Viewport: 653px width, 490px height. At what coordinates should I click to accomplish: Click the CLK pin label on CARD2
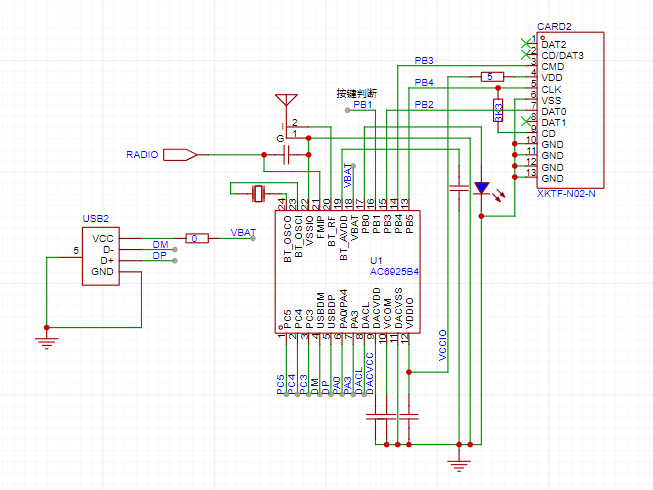(x=551, y=90)
